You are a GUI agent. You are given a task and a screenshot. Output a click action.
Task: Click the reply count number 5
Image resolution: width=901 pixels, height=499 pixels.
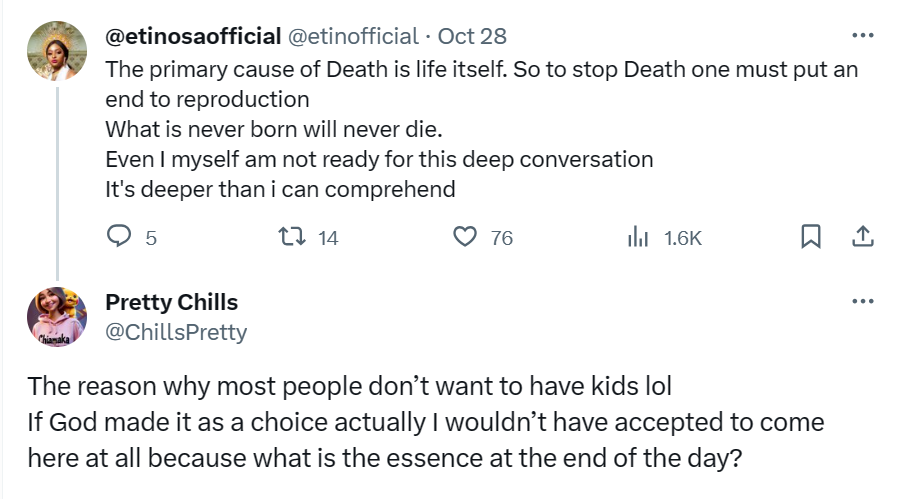tap(151, 238)
